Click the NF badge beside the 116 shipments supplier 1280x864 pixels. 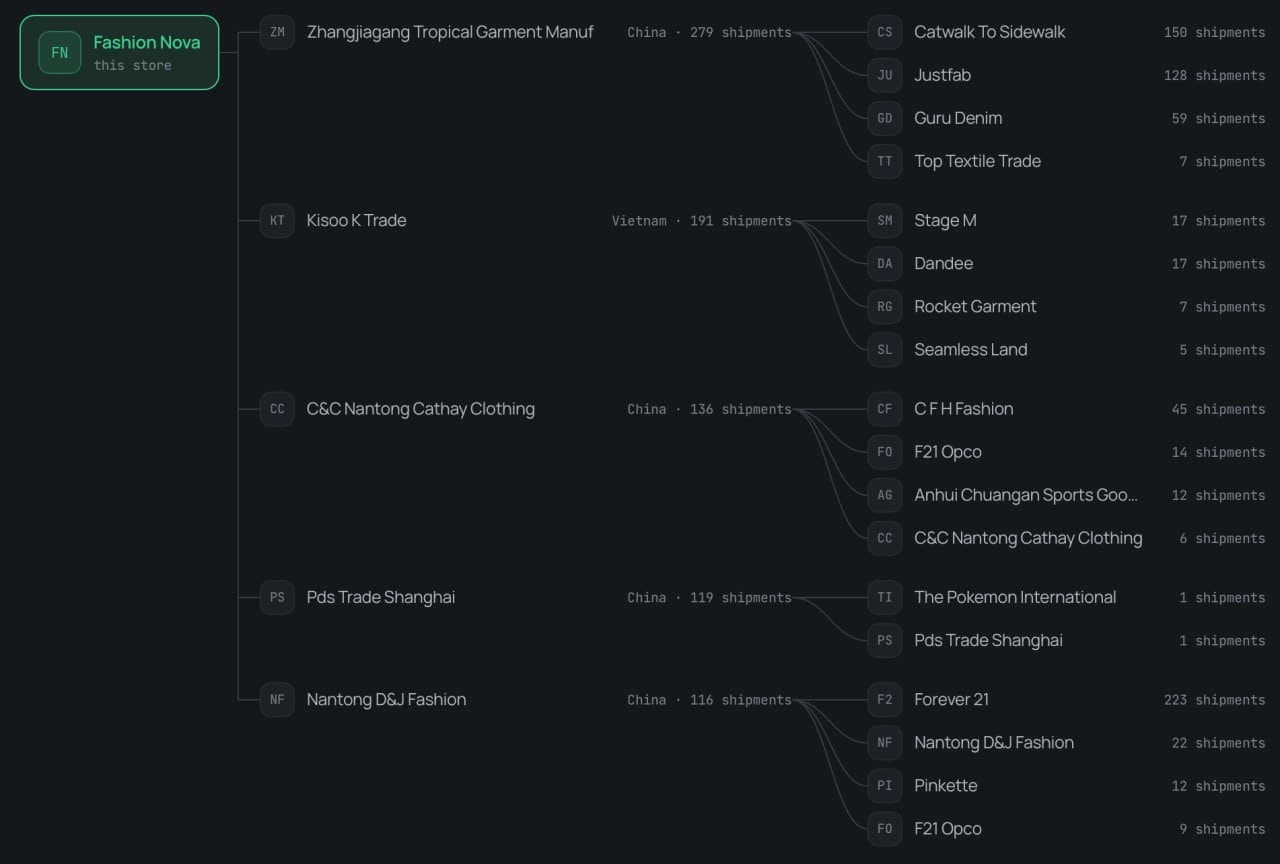coord(277,700)
